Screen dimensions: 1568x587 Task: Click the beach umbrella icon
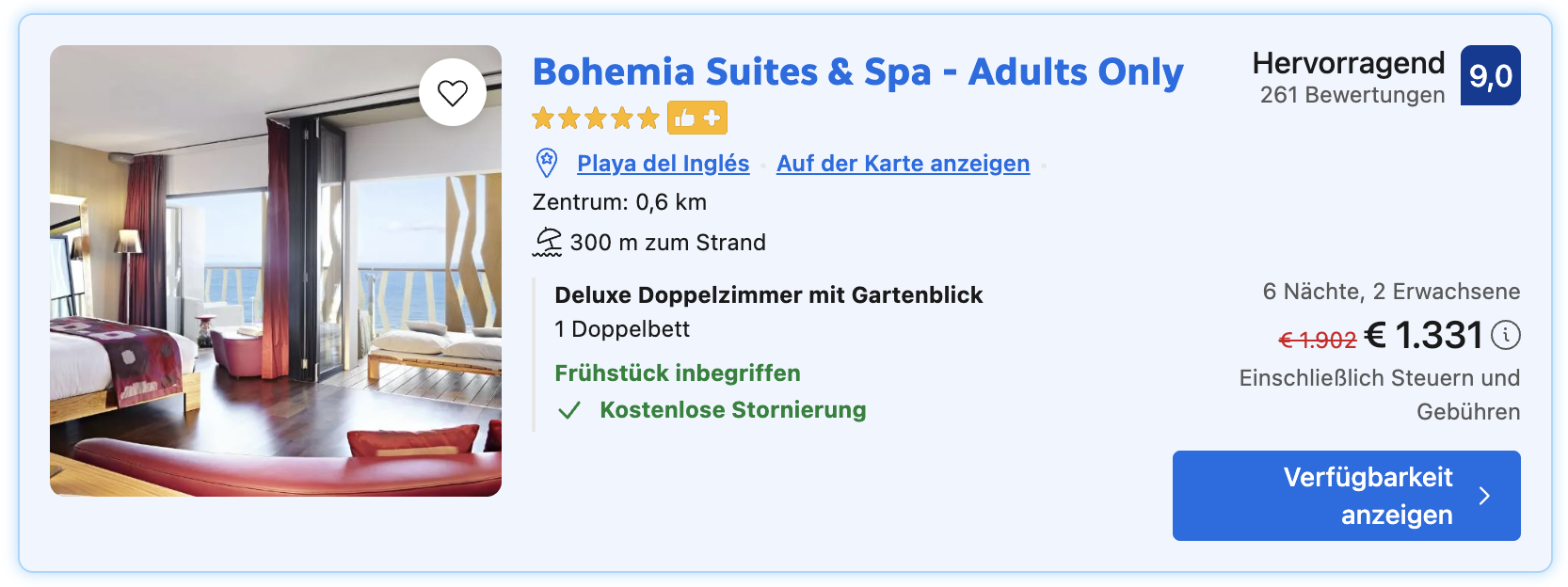[x=548, y=243]
